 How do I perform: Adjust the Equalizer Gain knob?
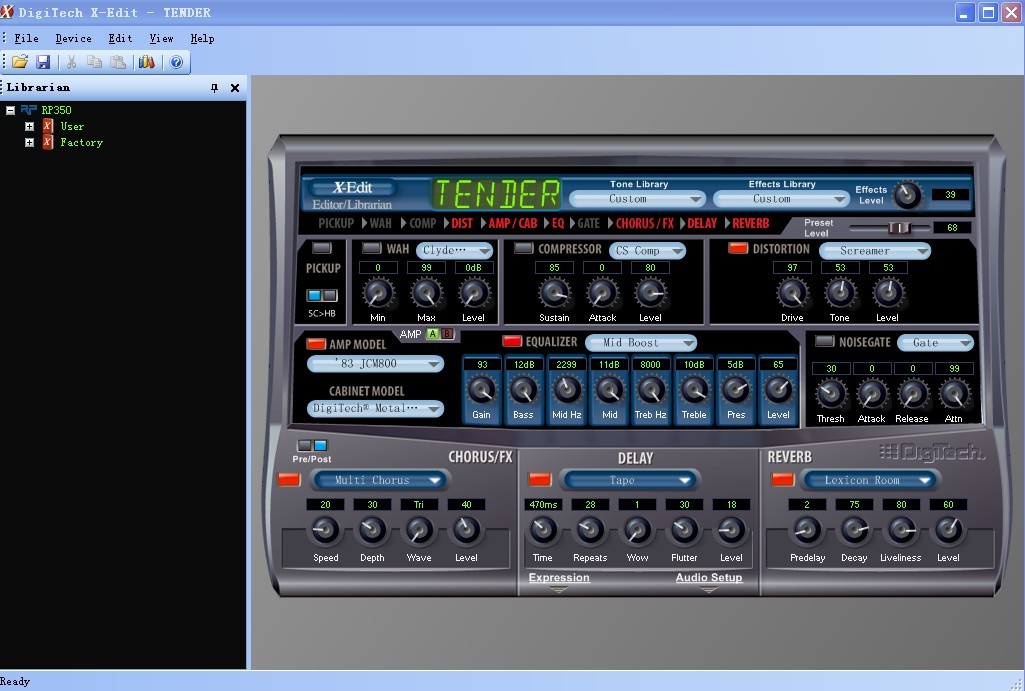482,390
